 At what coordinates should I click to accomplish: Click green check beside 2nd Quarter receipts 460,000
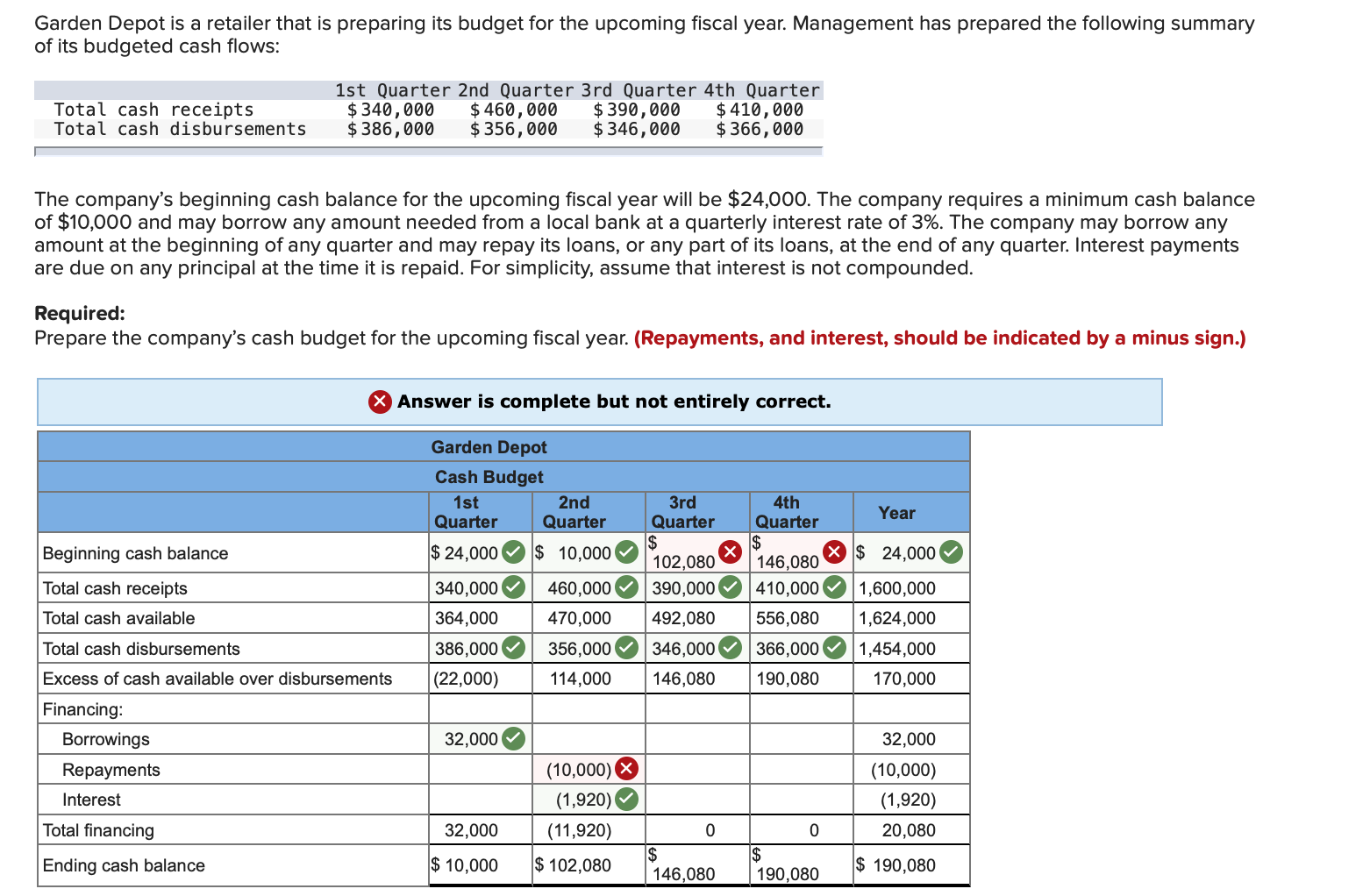[626, 587]
